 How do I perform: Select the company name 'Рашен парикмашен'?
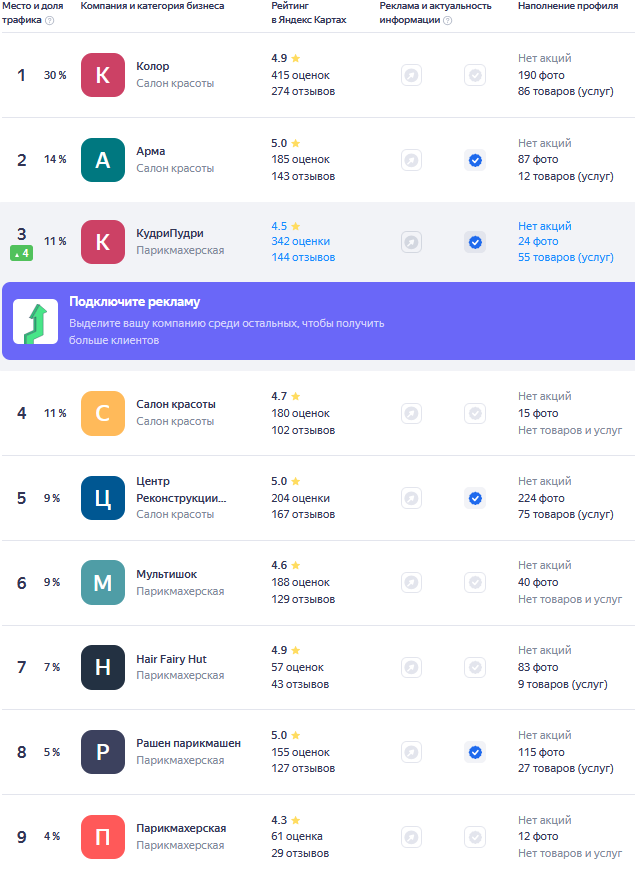tap(189, 743)
